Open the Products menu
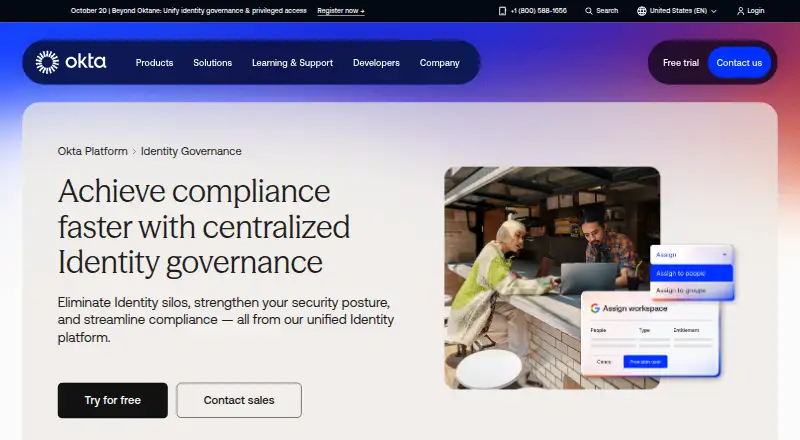This screenshot has height=440, width=800. coord(154,63)
